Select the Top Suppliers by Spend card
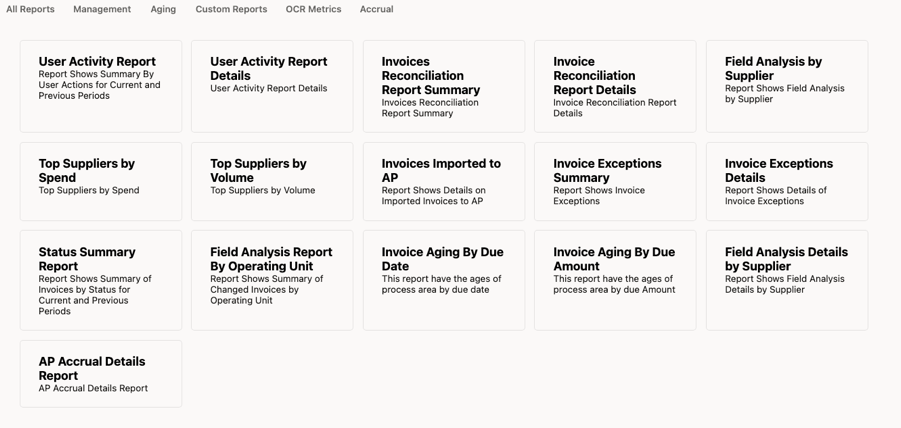 tap(101, 181)
